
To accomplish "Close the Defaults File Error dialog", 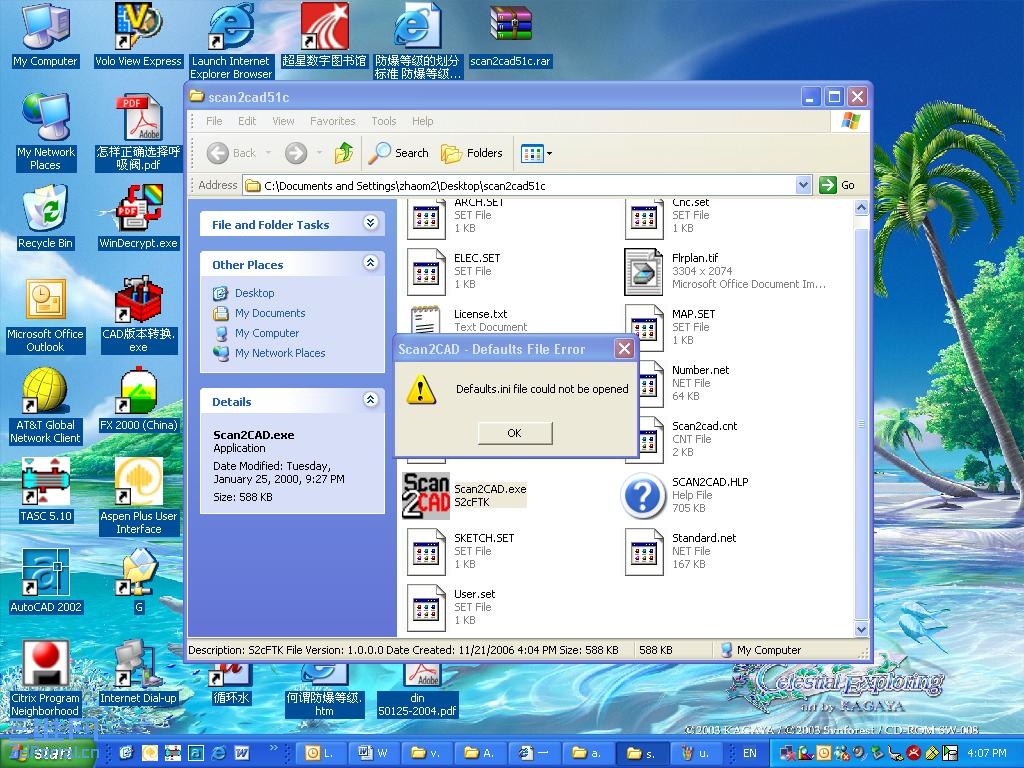I will pos(624,349).
